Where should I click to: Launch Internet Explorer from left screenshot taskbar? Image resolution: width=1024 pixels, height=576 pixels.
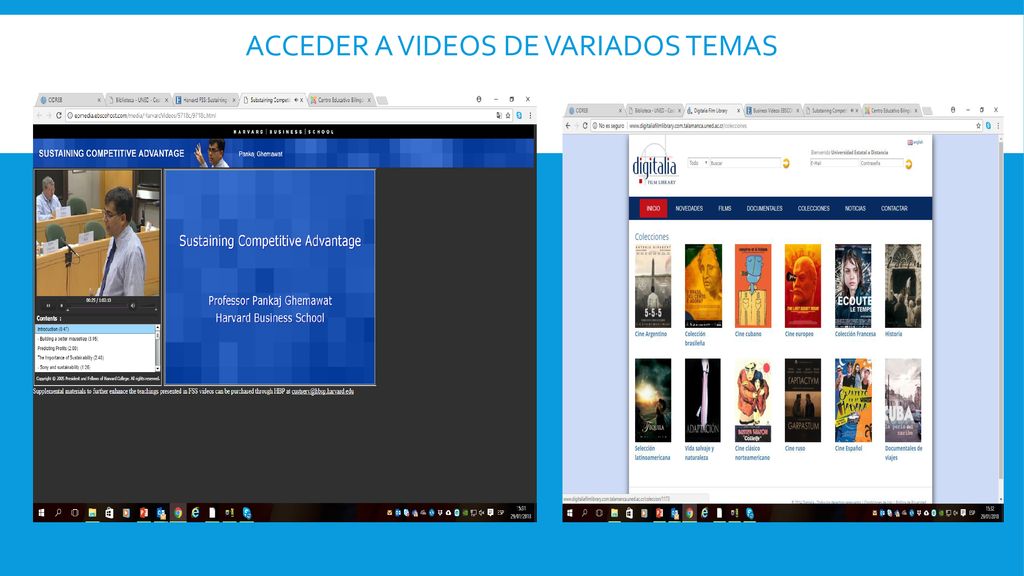pyautogui.click(x=195, y=513)
